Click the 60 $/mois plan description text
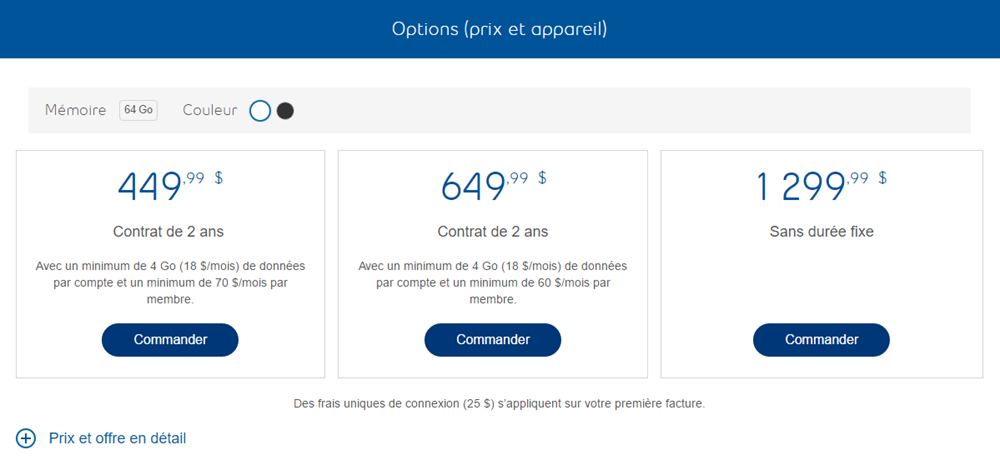Viewport: 1000px width, 460px height. [493, 282]
